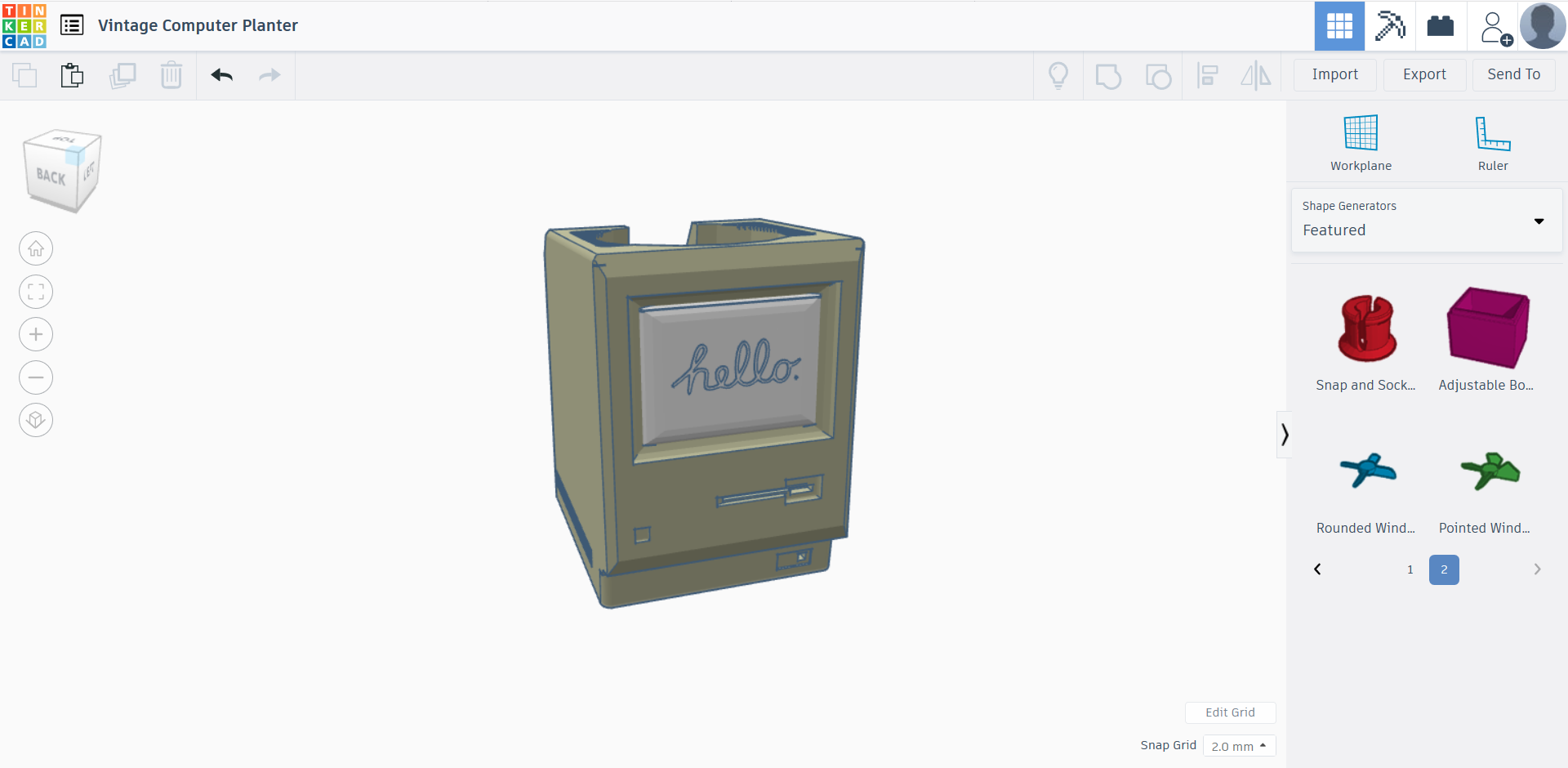Click the Paste clipboard icon
Viewport: 1568px width, 768px height.
(x=72, y=75)
